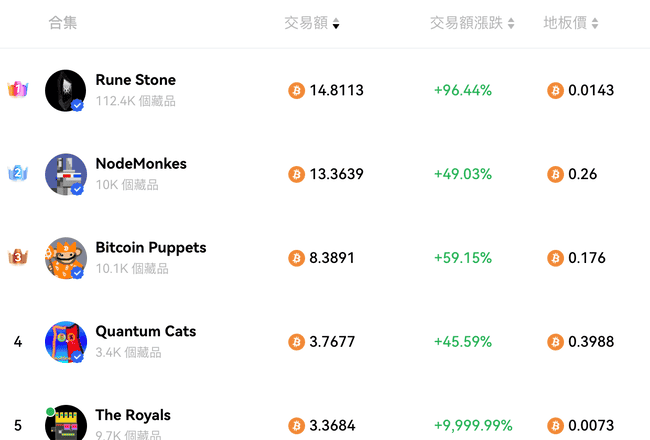
Task: Sort by 交易額 using its arrows
Action: coord(336,24)
